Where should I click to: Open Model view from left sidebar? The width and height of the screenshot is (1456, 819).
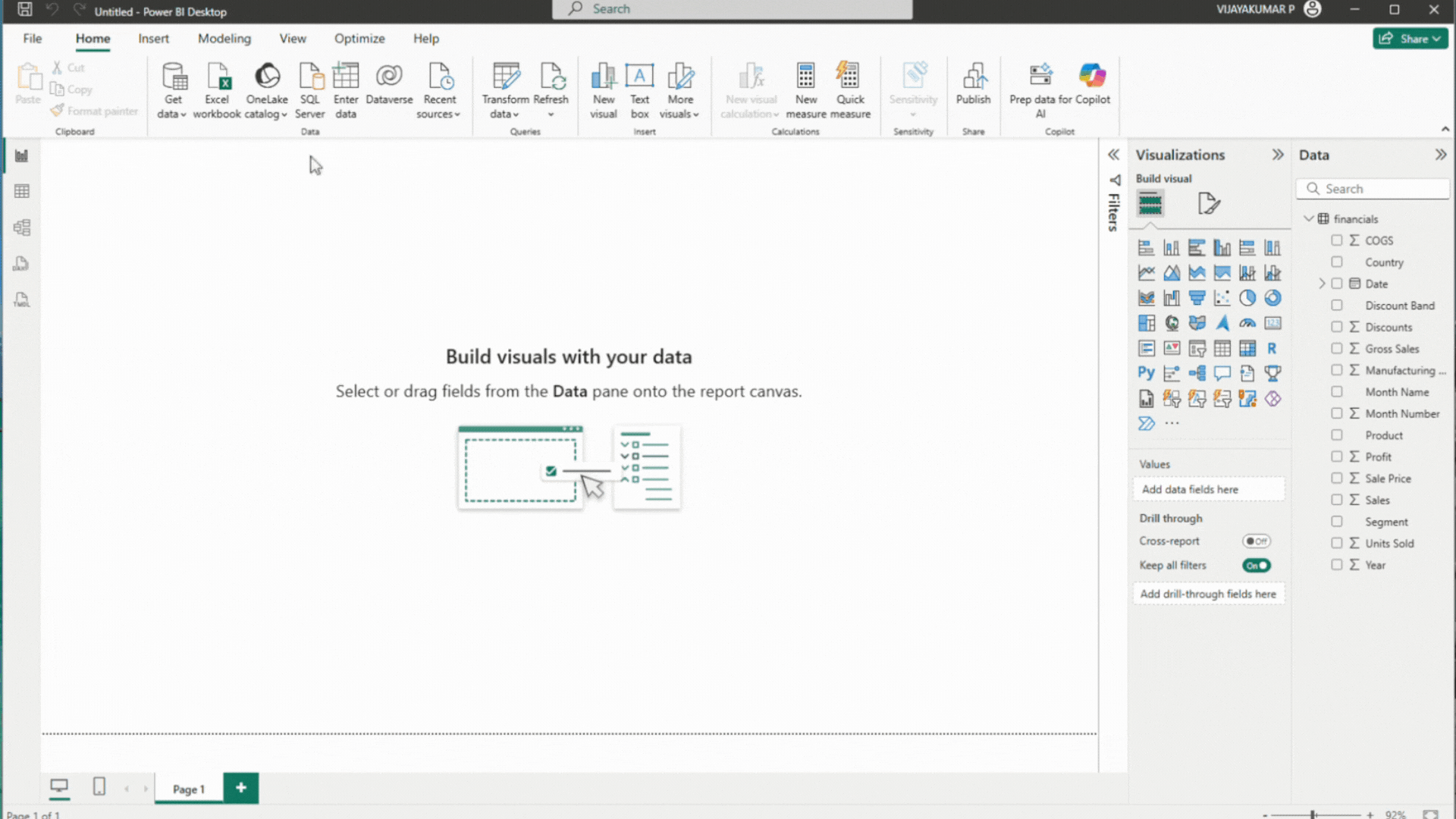22,227
